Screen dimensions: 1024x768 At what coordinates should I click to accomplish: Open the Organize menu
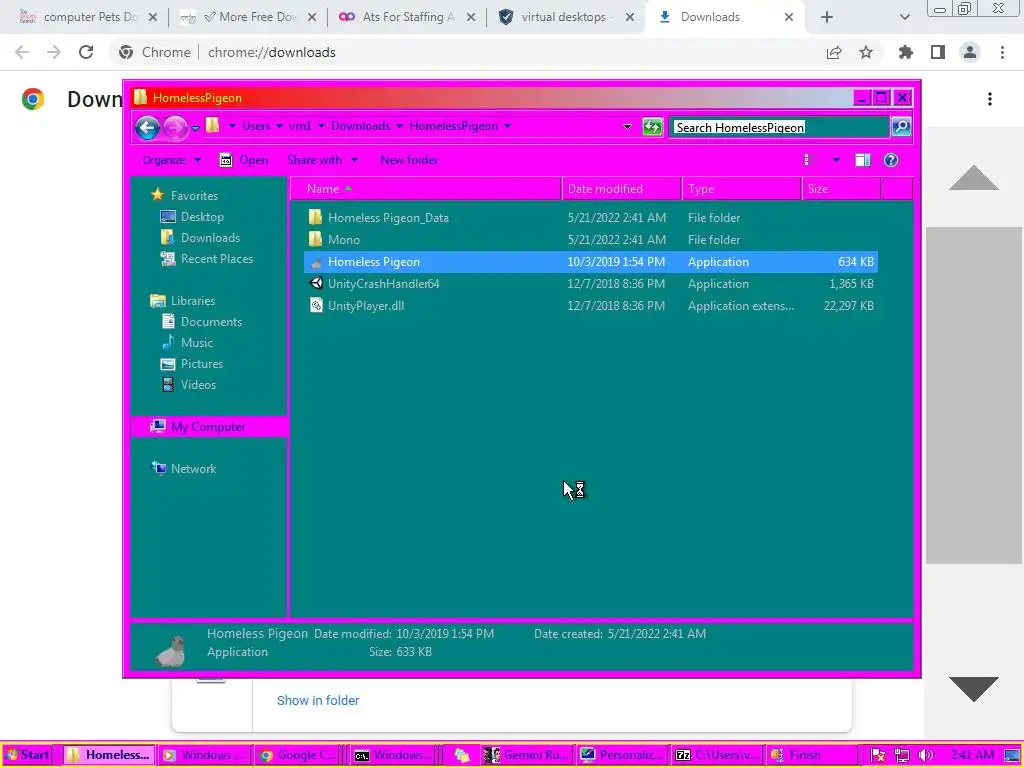point(172,160)
